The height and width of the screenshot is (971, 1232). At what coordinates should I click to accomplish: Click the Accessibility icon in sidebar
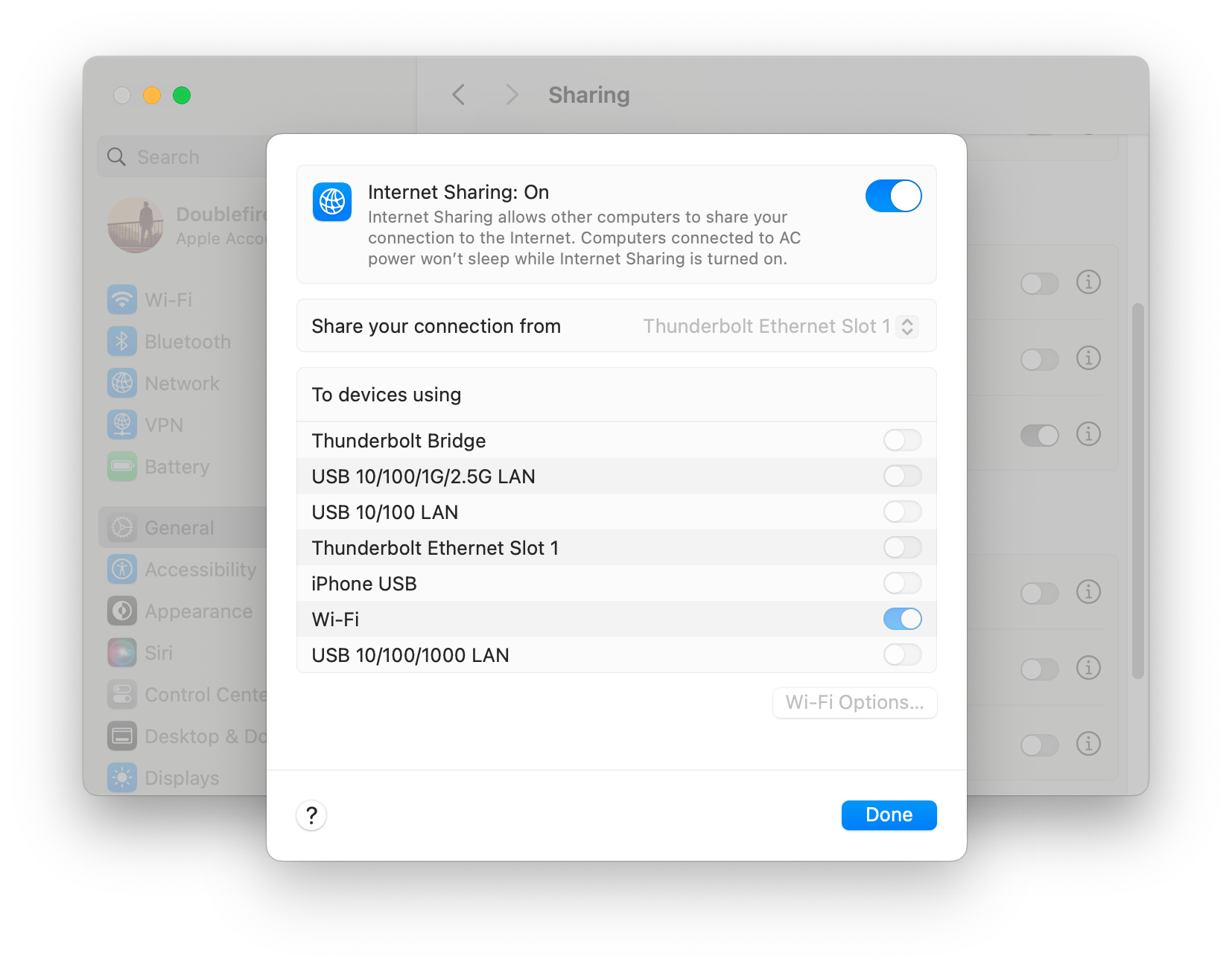pyautogui.click(x=122, y=570)
